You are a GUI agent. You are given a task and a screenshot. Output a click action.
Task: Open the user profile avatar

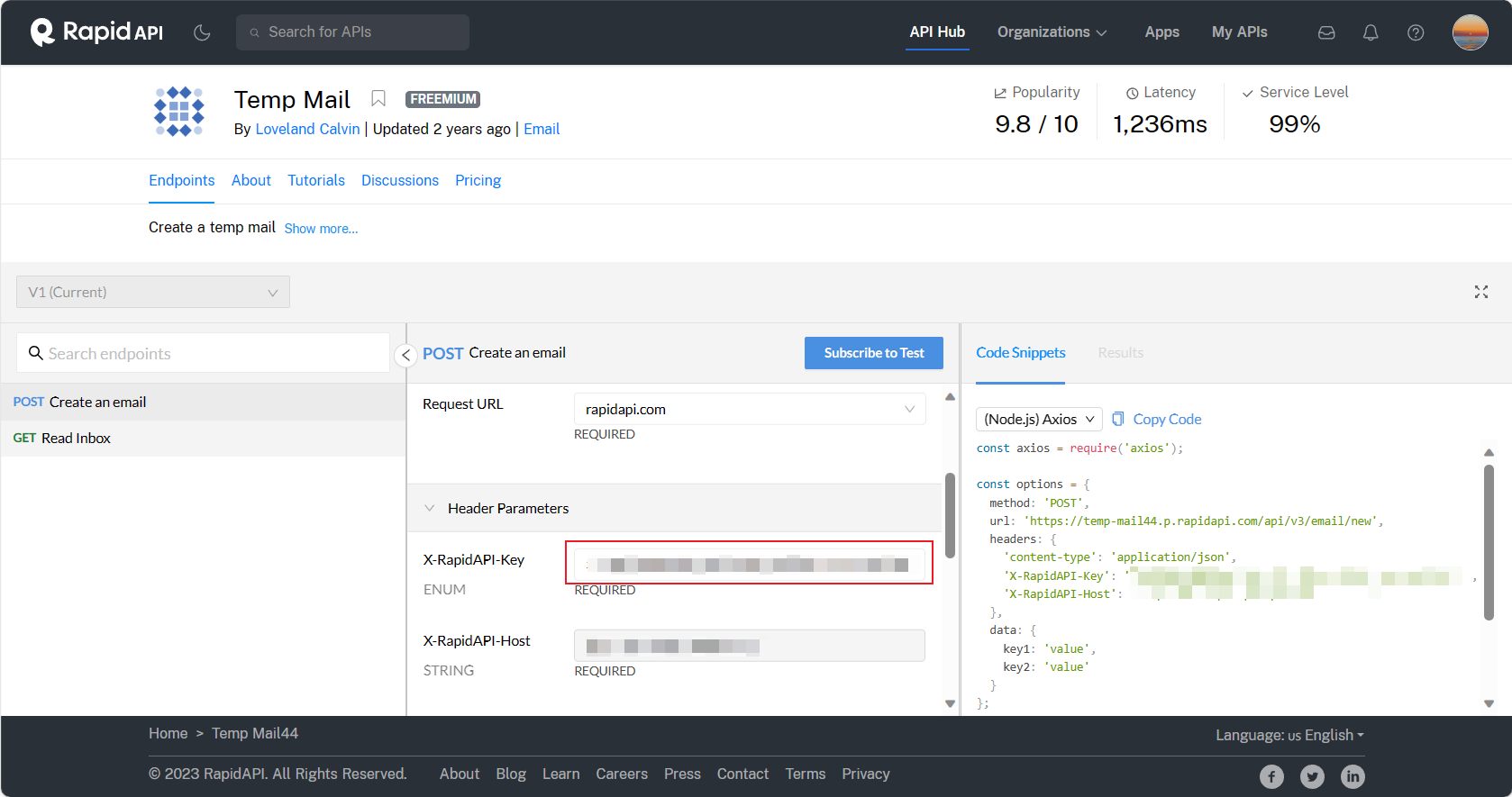tap(1470, 32)
